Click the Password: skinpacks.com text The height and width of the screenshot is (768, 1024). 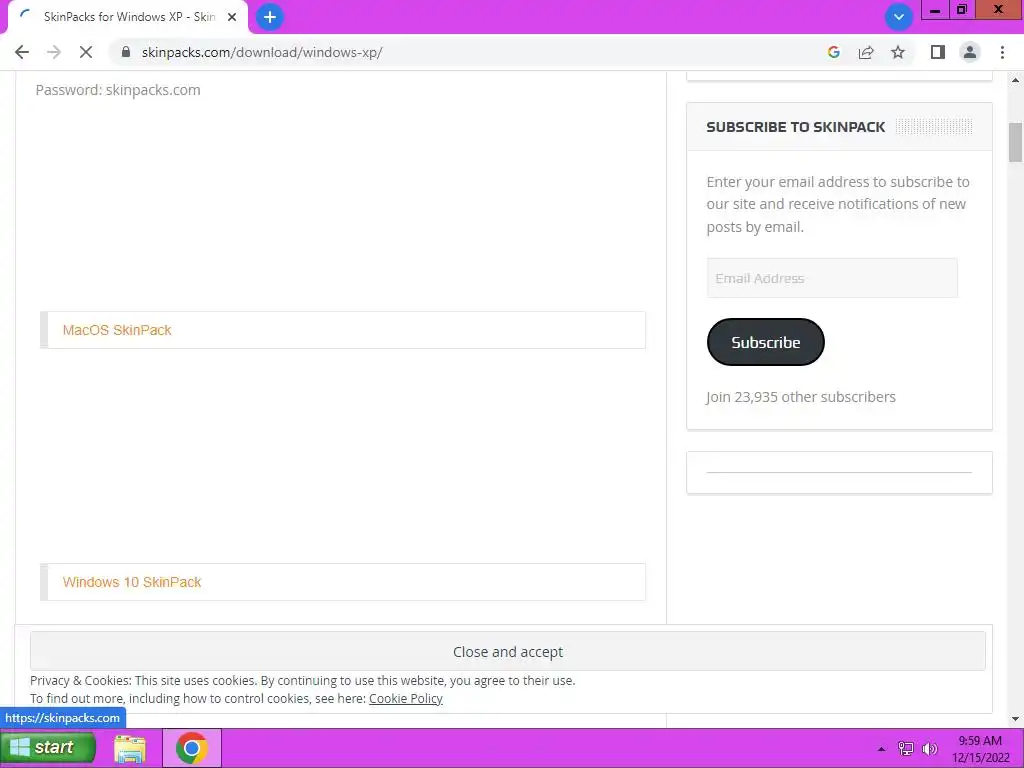tap(118, 90)
